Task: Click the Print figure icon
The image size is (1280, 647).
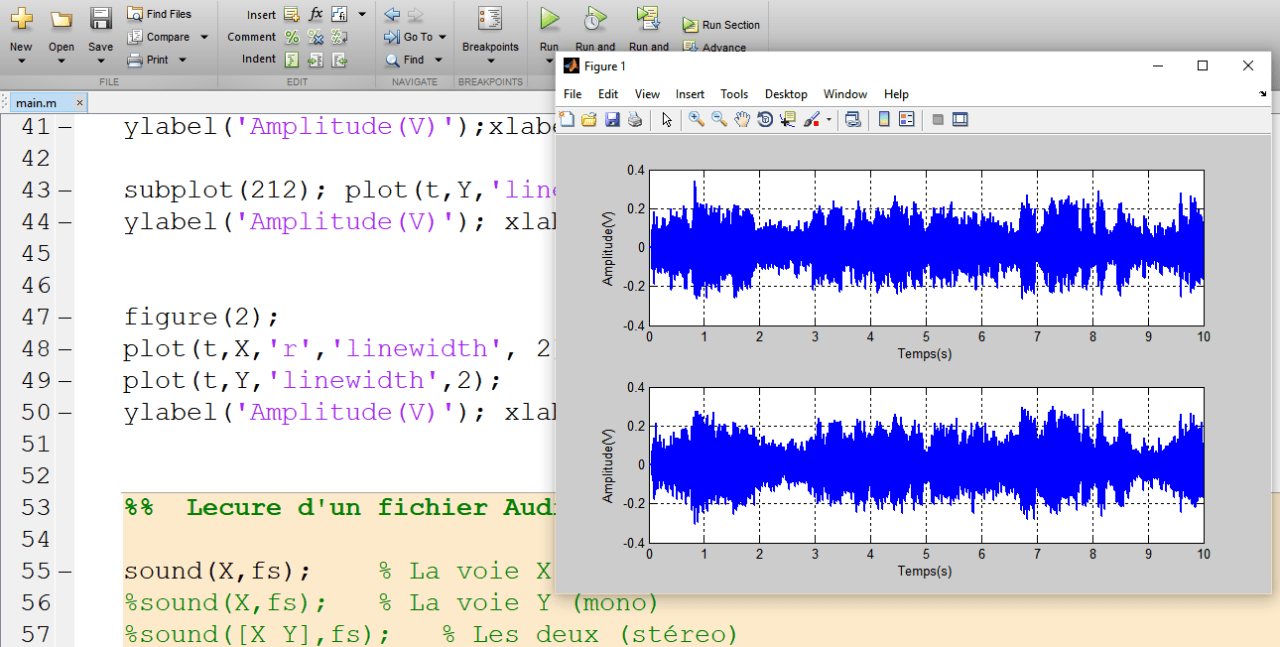Action: tap(635, 119)
